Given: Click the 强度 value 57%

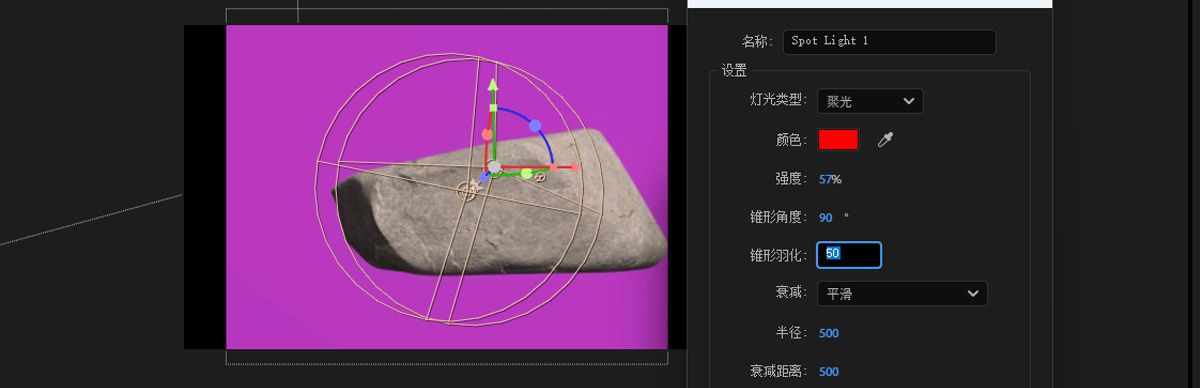Looking at the screenshot, I should coord(830,179).
